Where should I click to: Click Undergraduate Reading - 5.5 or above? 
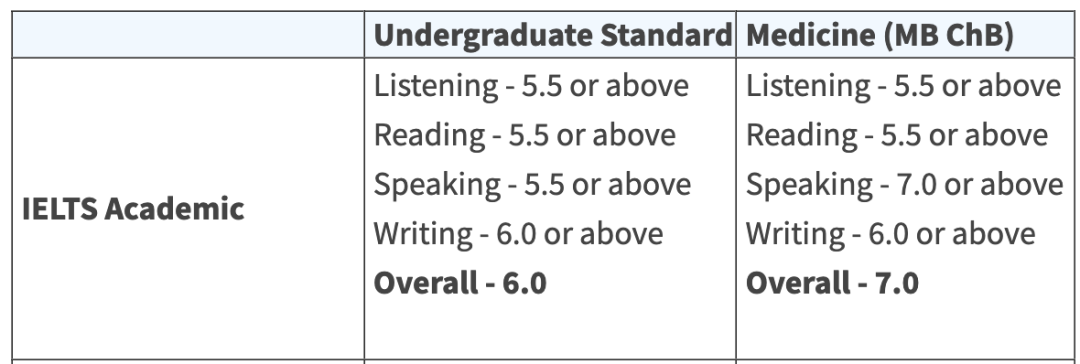point(525,135)
